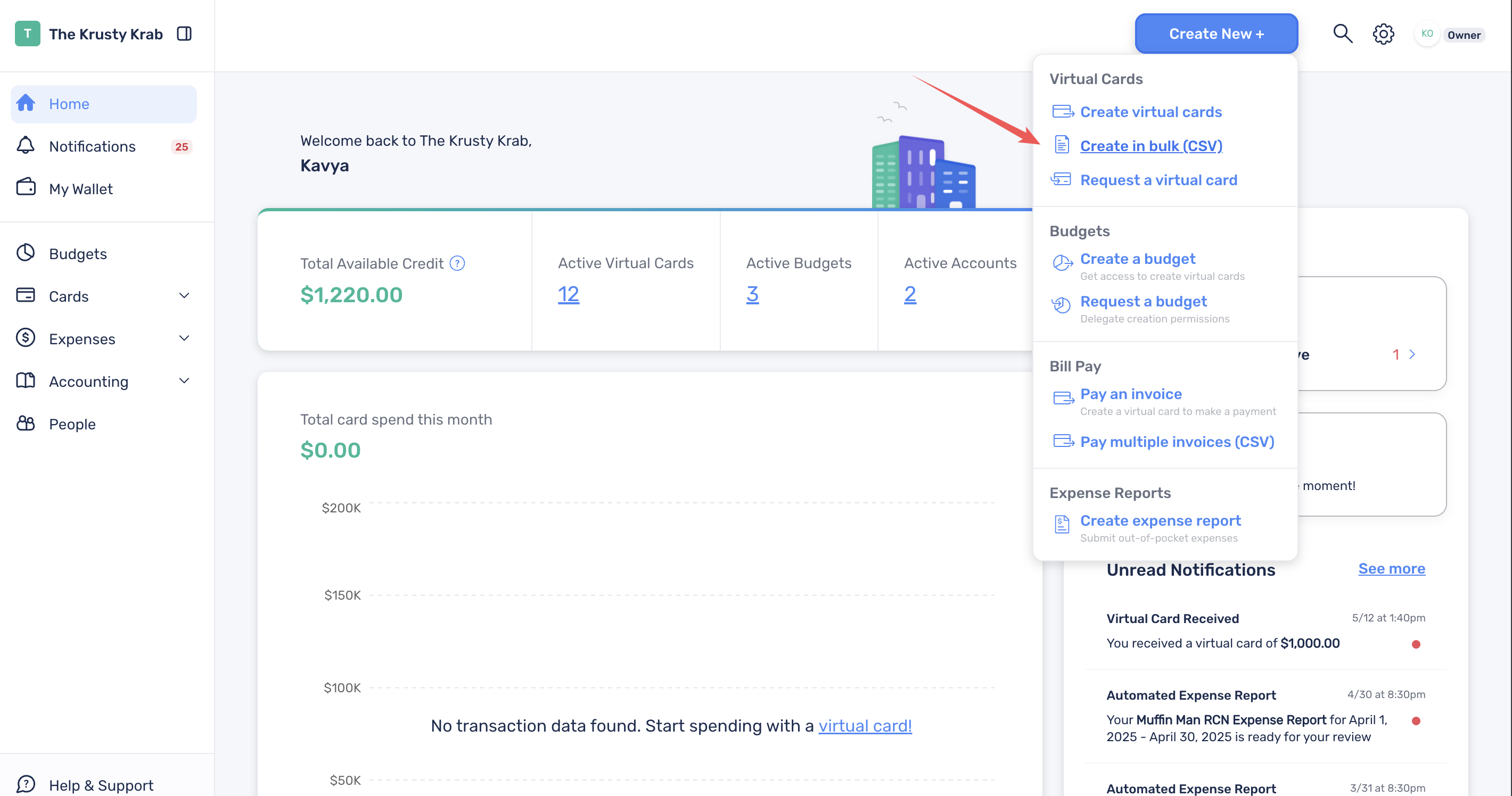Click the Budgets pie chart icon
1512x796 pixels.
pos(26,253)
